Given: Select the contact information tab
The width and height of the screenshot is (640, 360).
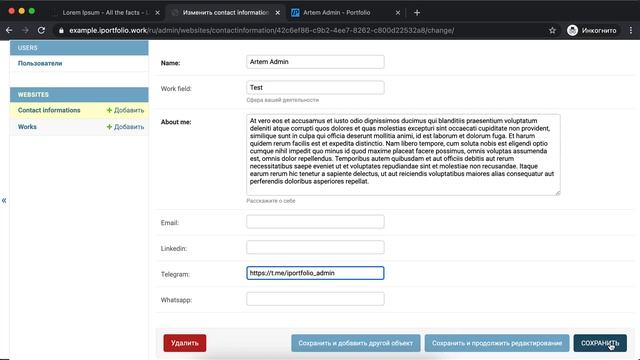Looking at the screenshot, I should tap(226, 13).
